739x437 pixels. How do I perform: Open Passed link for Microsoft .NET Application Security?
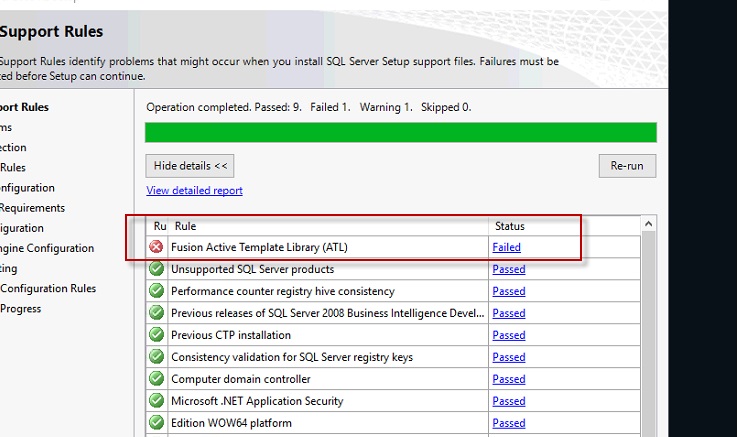click(x=509, y=401)
